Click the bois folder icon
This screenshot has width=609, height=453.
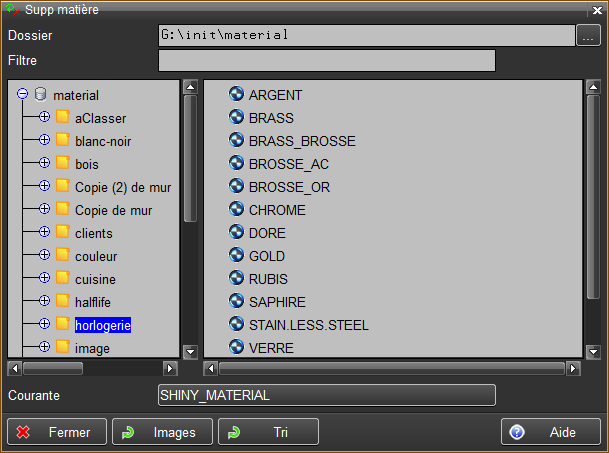(x=63, y=162)
